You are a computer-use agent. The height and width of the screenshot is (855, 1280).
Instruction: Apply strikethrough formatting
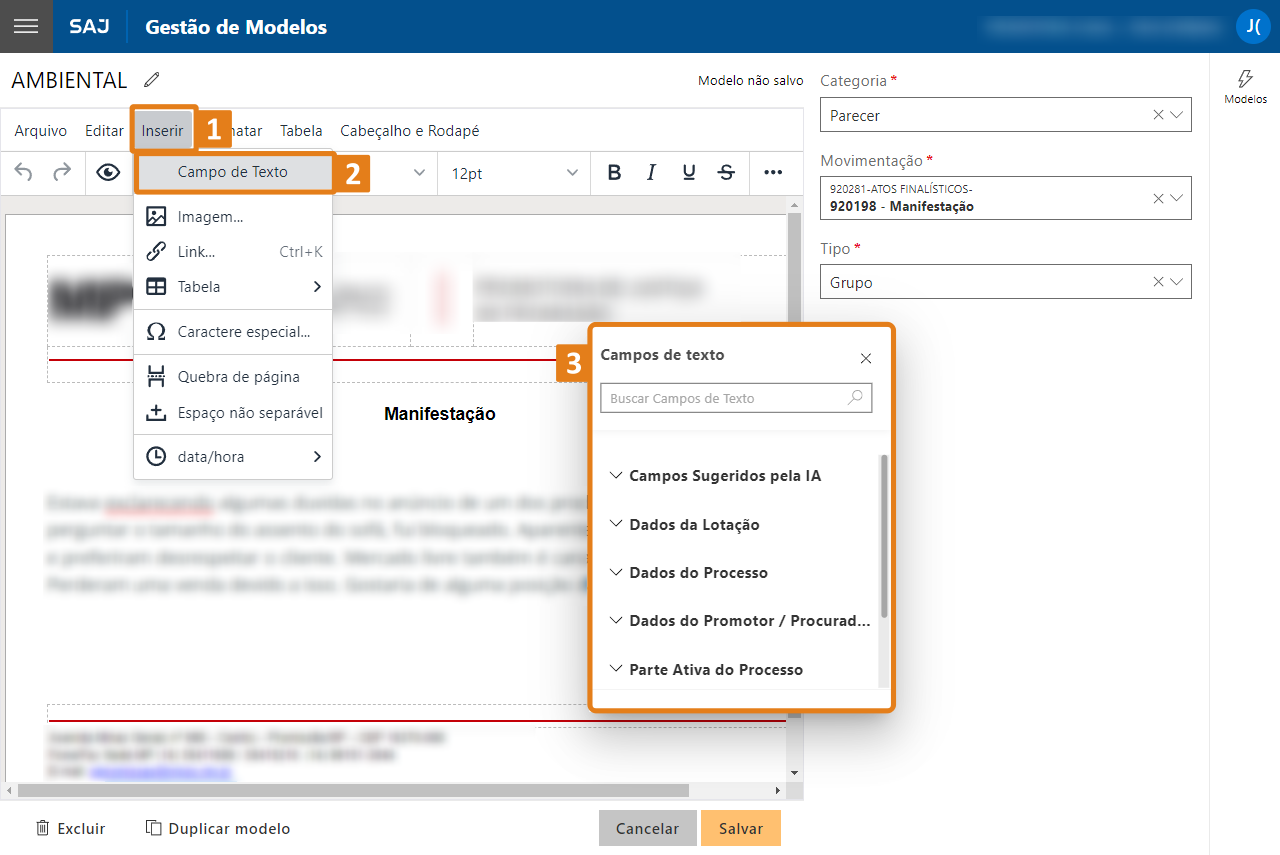pyautogui.click(x=725, y=172)
